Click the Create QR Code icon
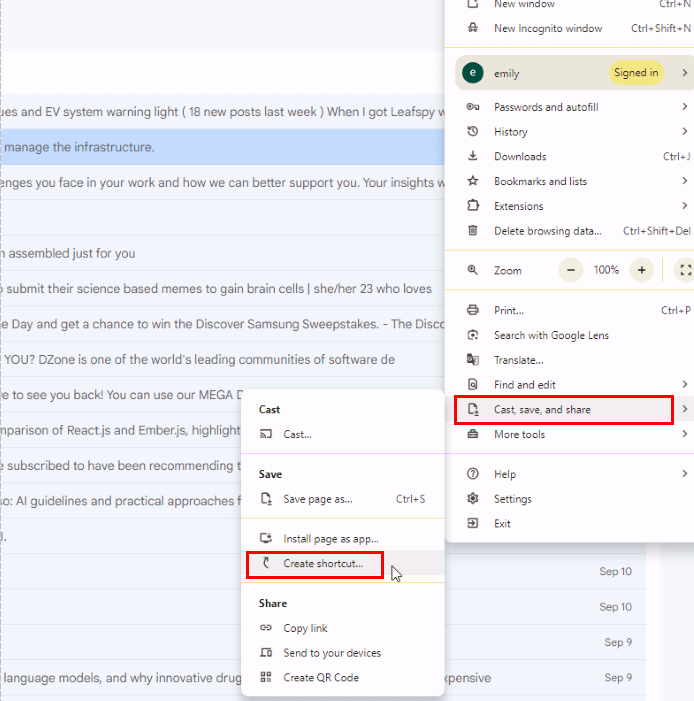The image size is (694, 701). [x=266, y=677]
